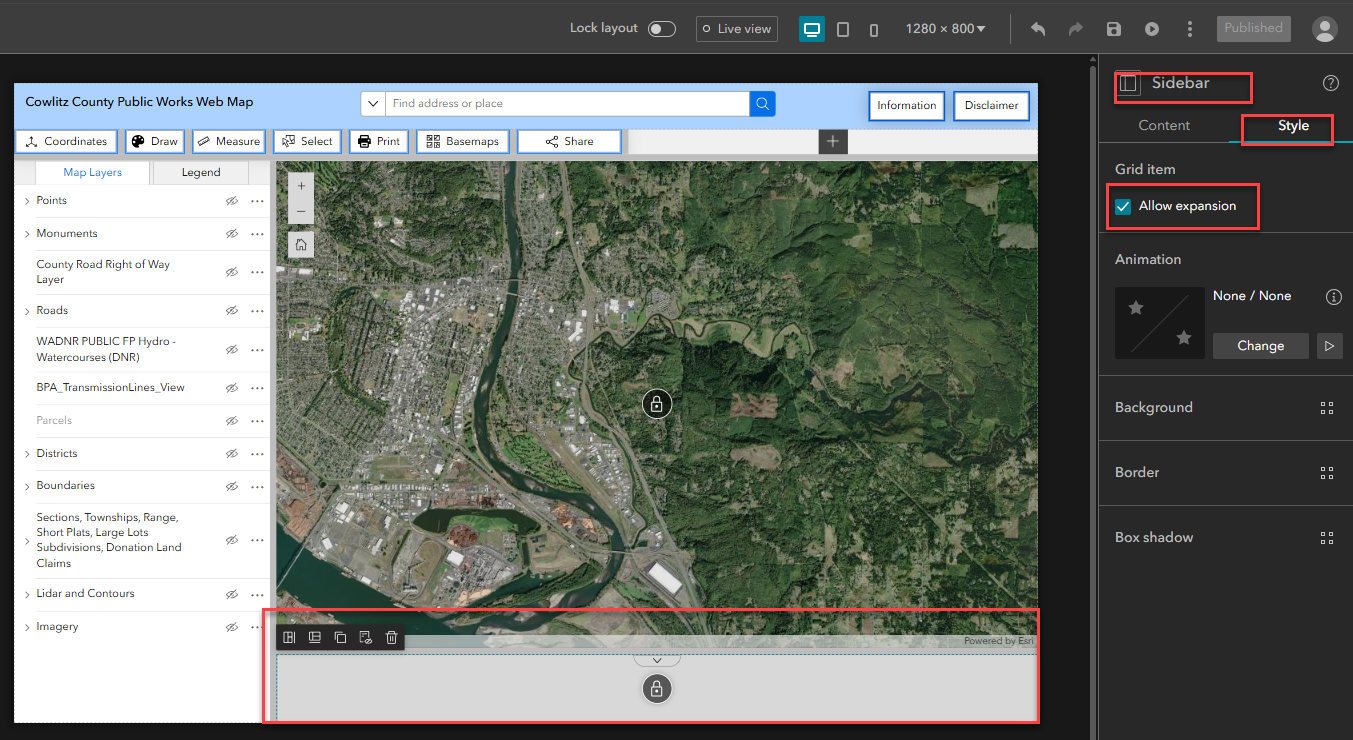Switch to the Legend tab

pyautogui.click(x=200, y=172)
